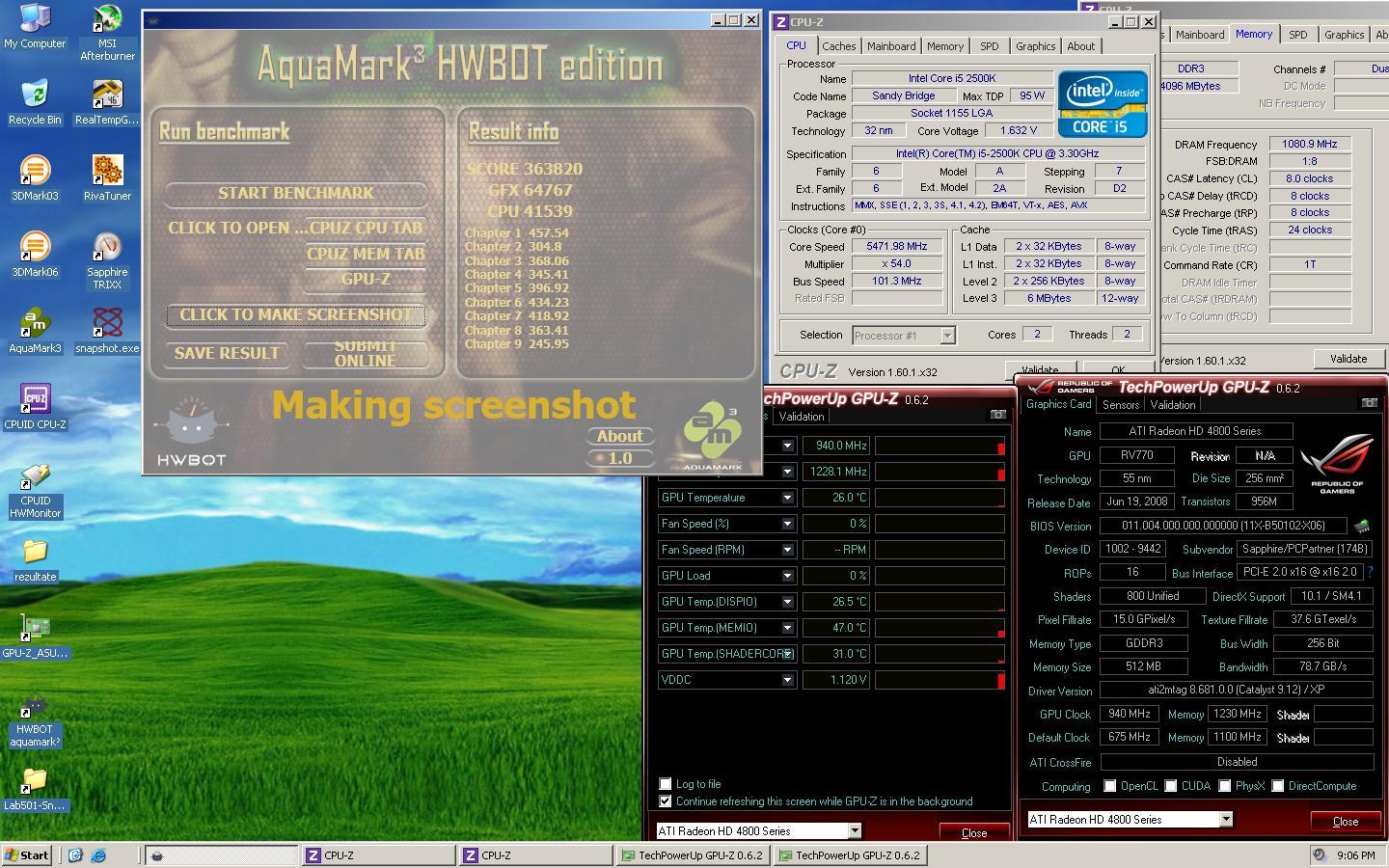Viewport: 1389px width, 868px height.
Task: Switch to the About tab in CPU-Z
Action: pos(1080,46)
